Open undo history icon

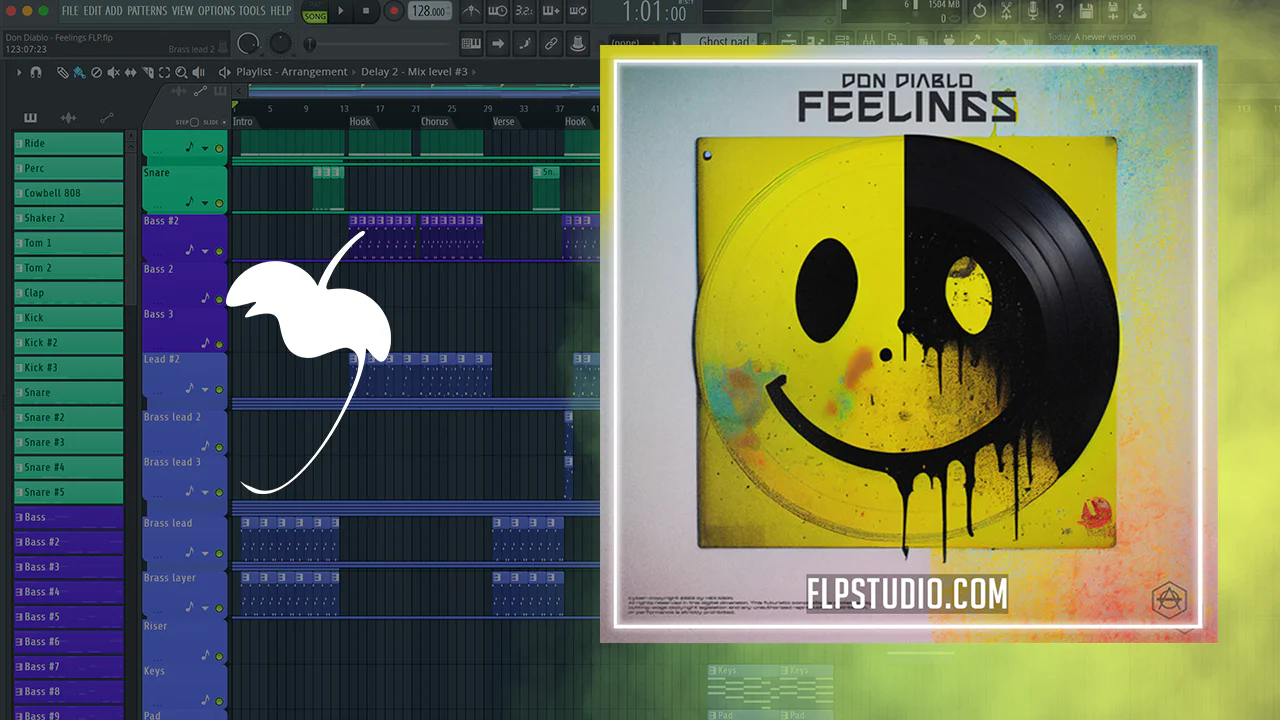pyautogui.click(x=979, y=11)
